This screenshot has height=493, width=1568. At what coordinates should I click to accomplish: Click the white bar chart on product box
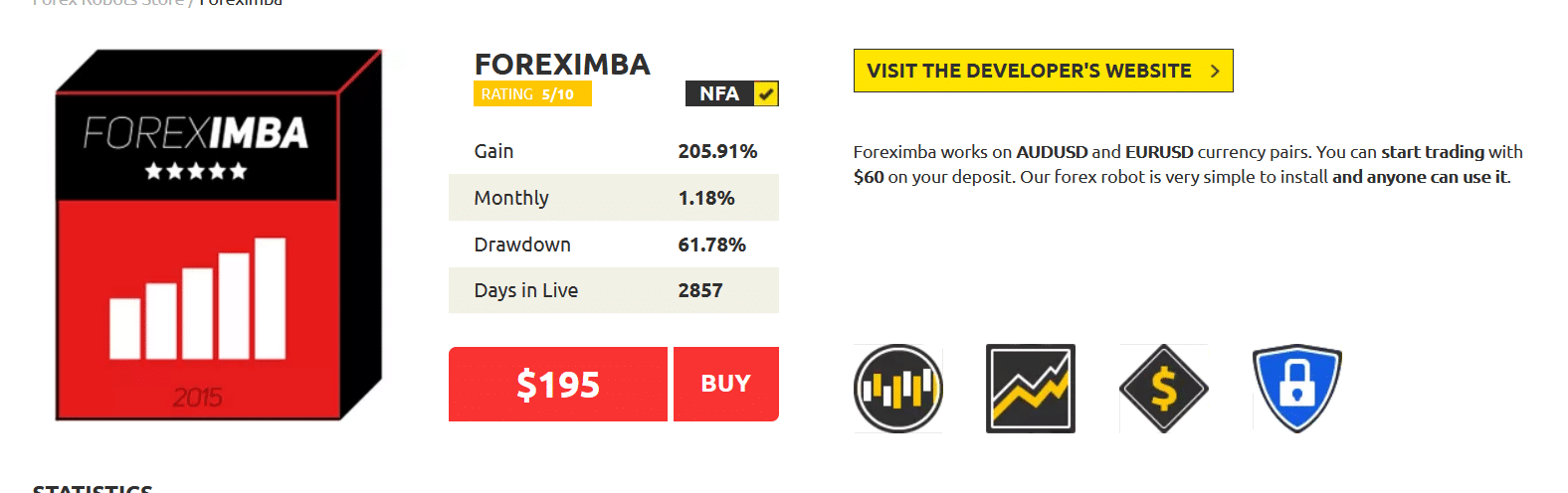pyautogui.click(x=197, y=298)
